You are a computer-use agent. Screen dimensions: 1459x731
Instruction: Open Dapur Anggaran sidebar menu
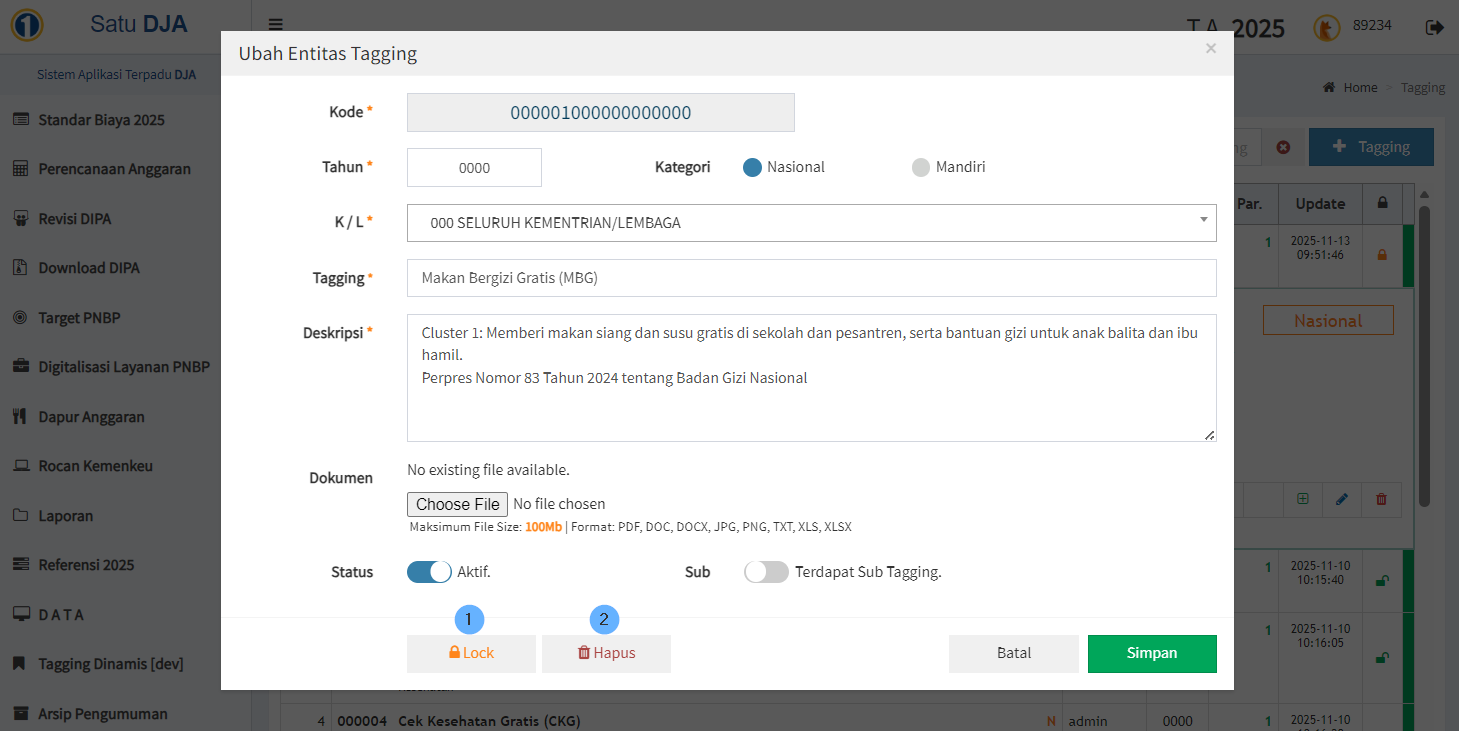91,417
